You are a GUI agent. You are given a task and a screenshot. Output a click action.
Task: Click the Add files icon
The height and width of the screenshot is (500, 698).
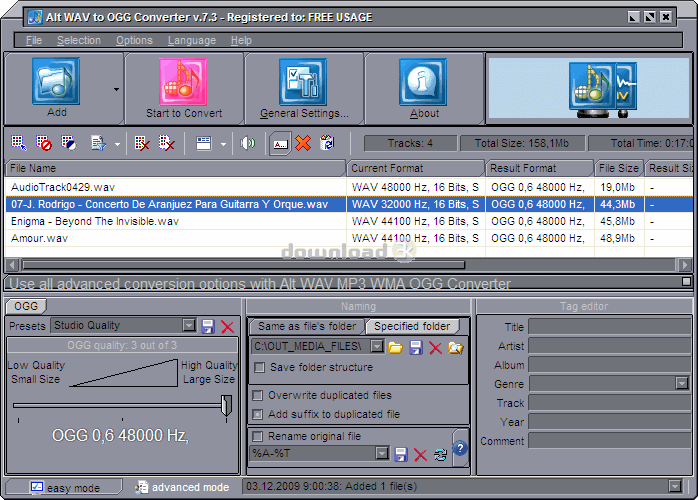(x=56, y=81)
